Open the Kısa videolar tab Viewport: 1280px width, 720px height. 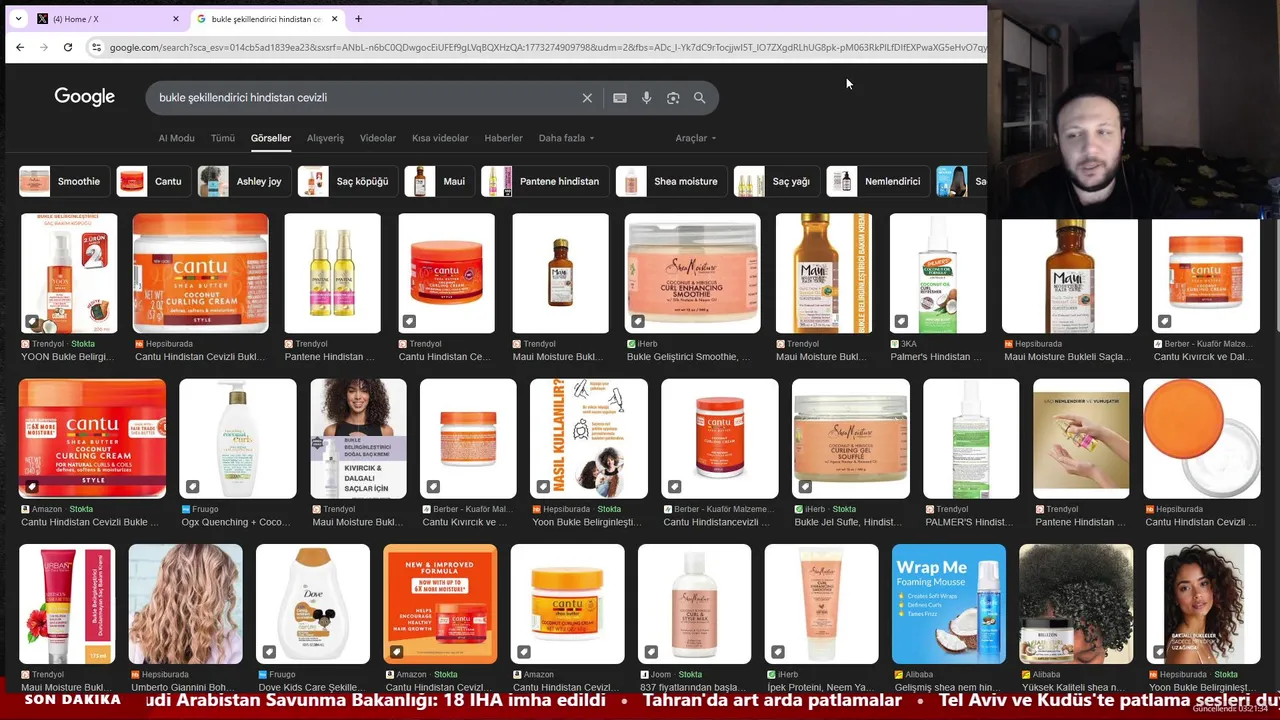(x=440, y=138)
